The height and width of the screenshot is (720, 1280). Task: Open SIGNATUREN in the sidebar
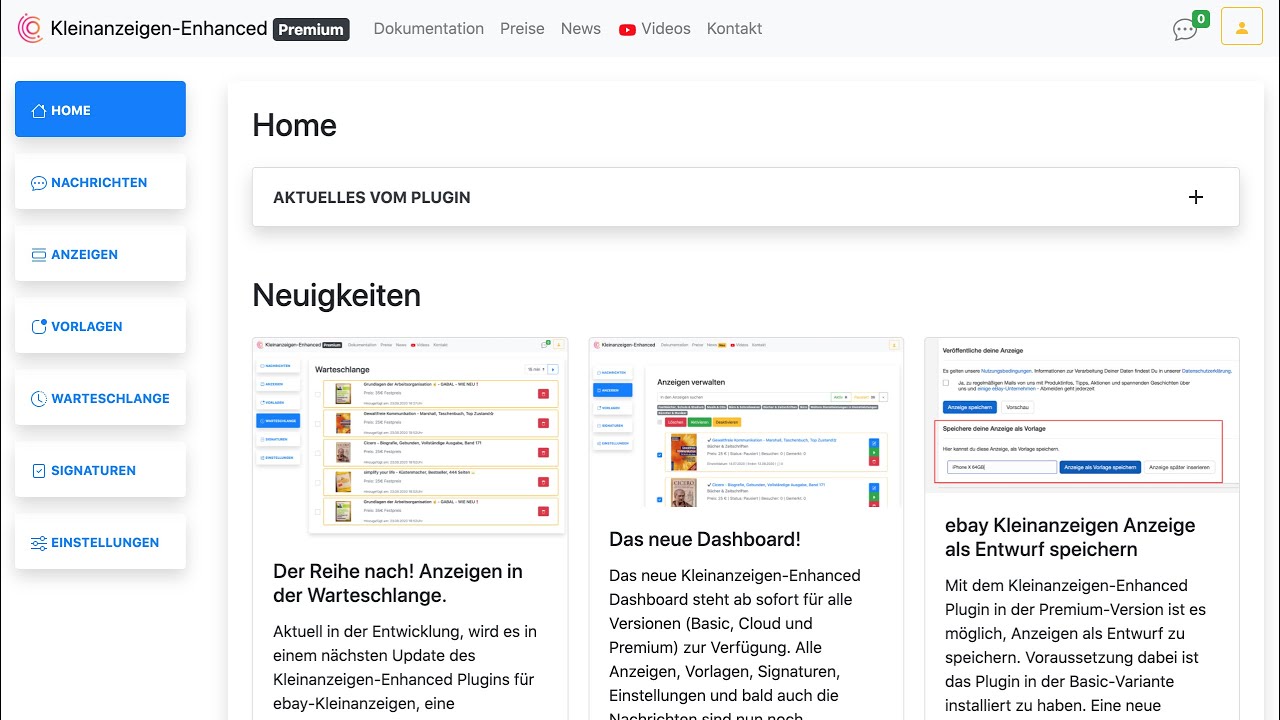[x=100, y=470]
